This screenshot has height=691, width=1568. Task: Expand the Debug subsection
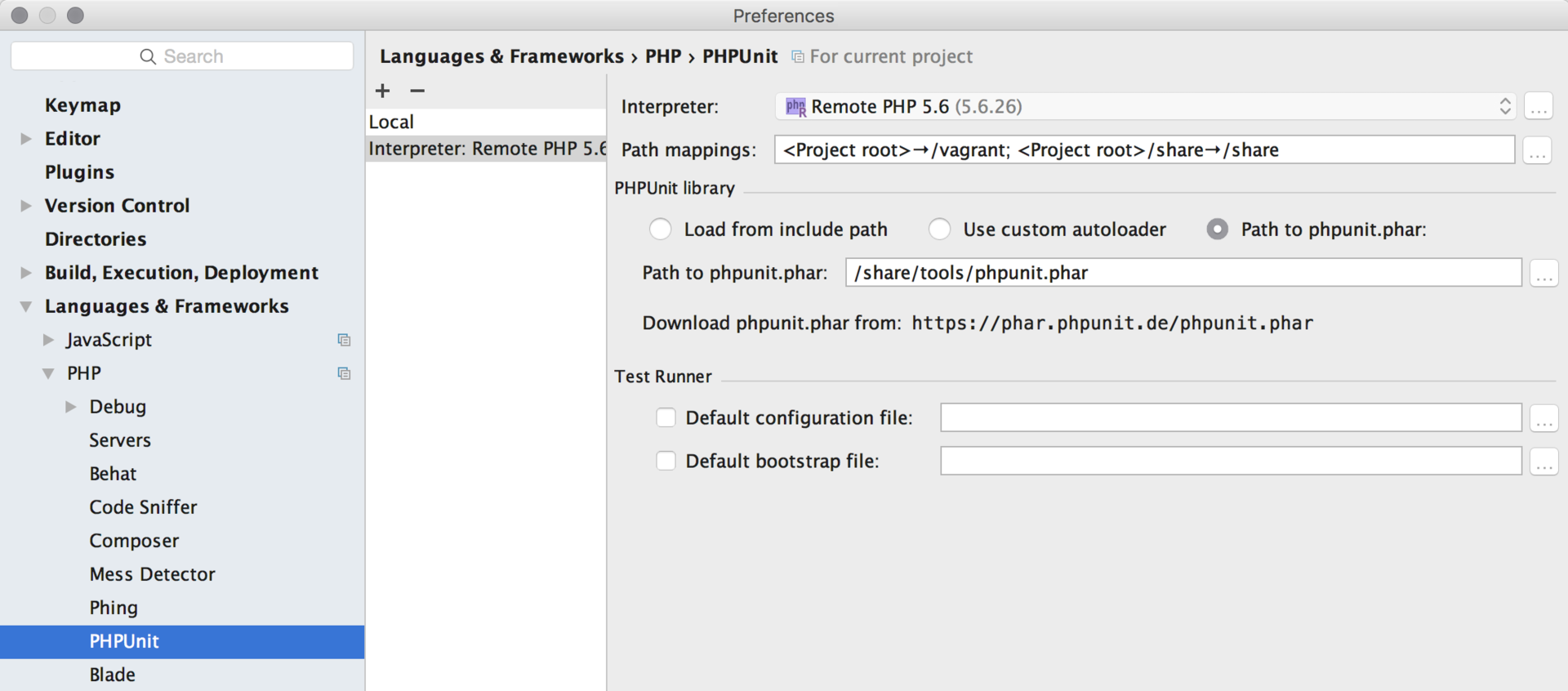click(71, 407)
